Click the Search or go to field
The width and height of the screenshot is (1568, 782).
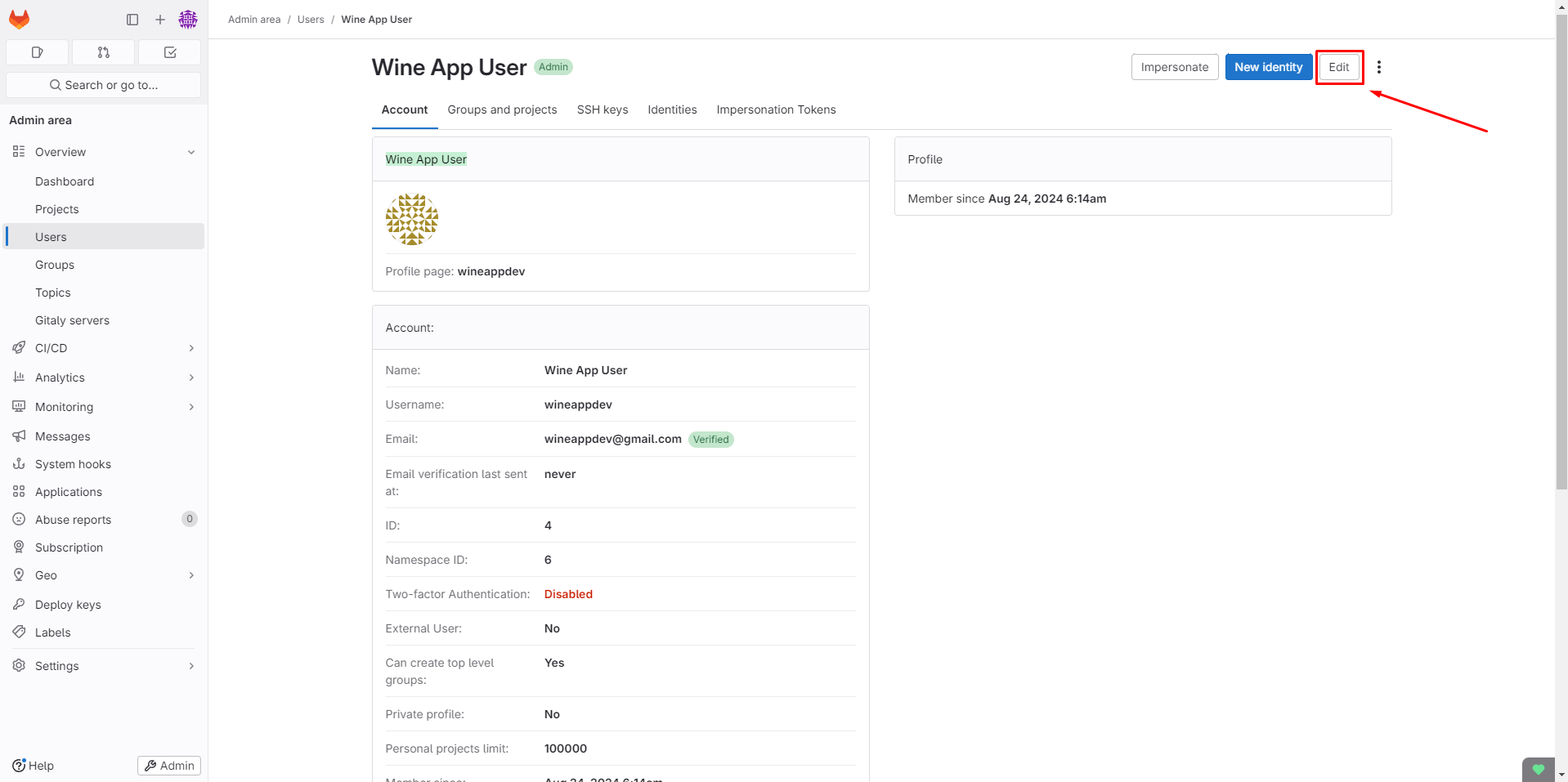104,85
